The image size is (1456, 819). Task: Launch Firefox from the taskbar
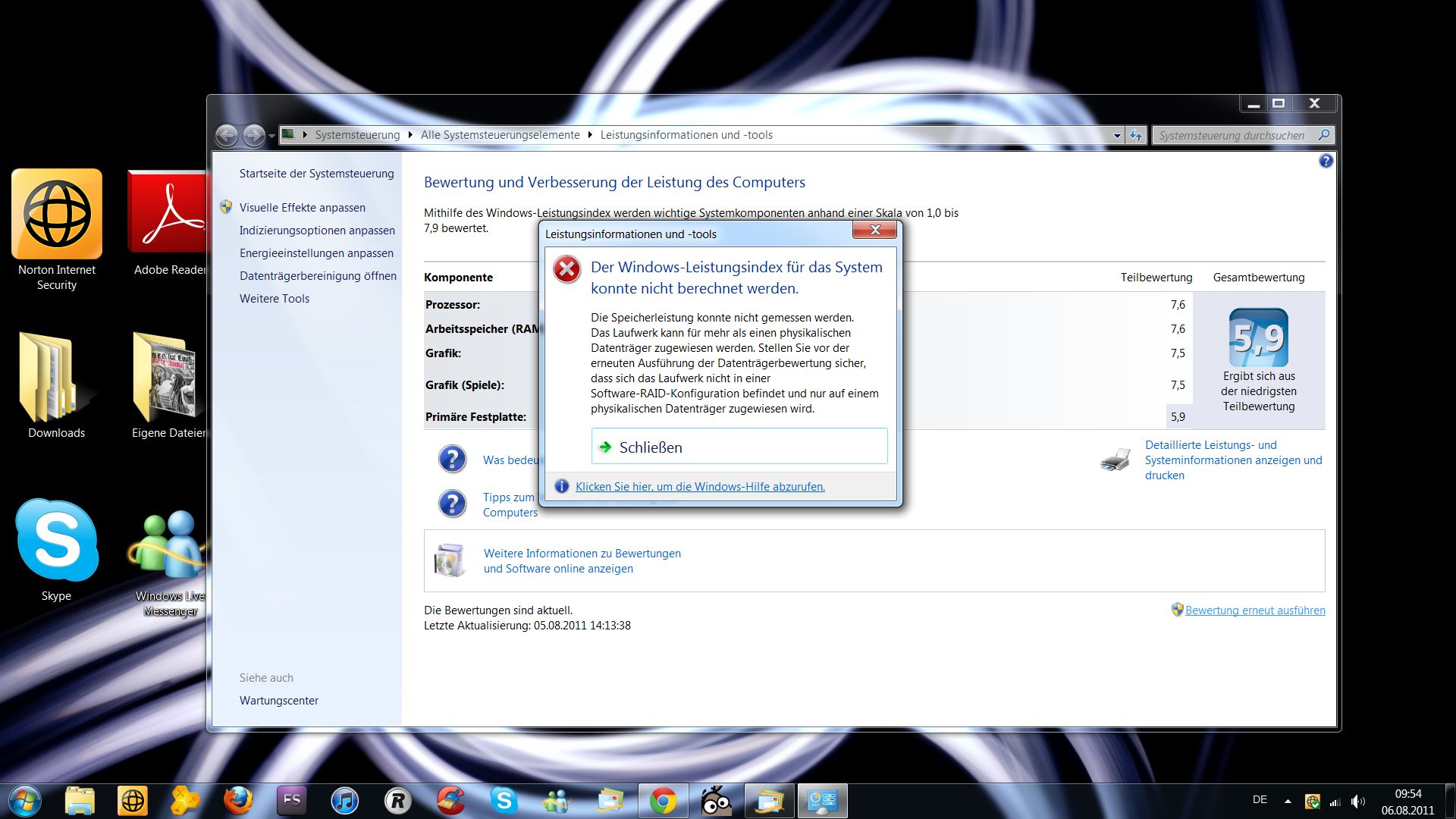(238, 801)
